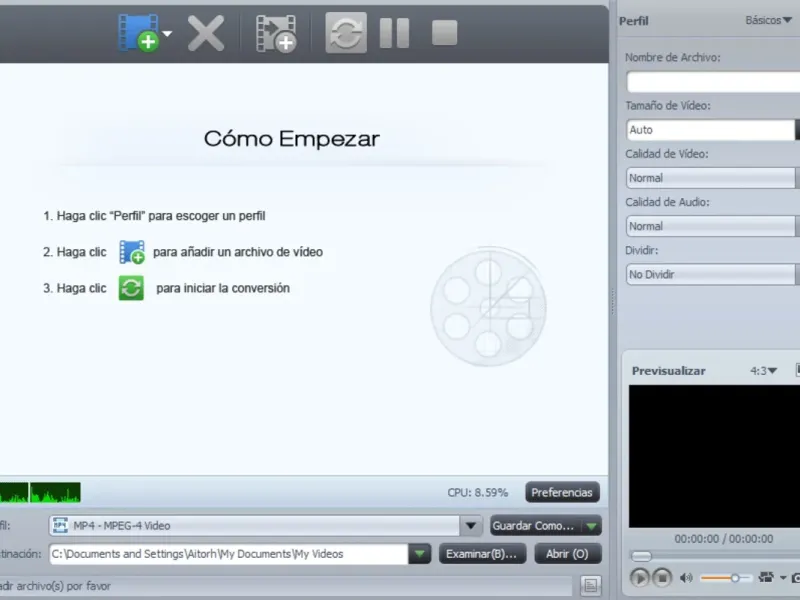Click the preview stop button
800x600 pixels.
662,578
